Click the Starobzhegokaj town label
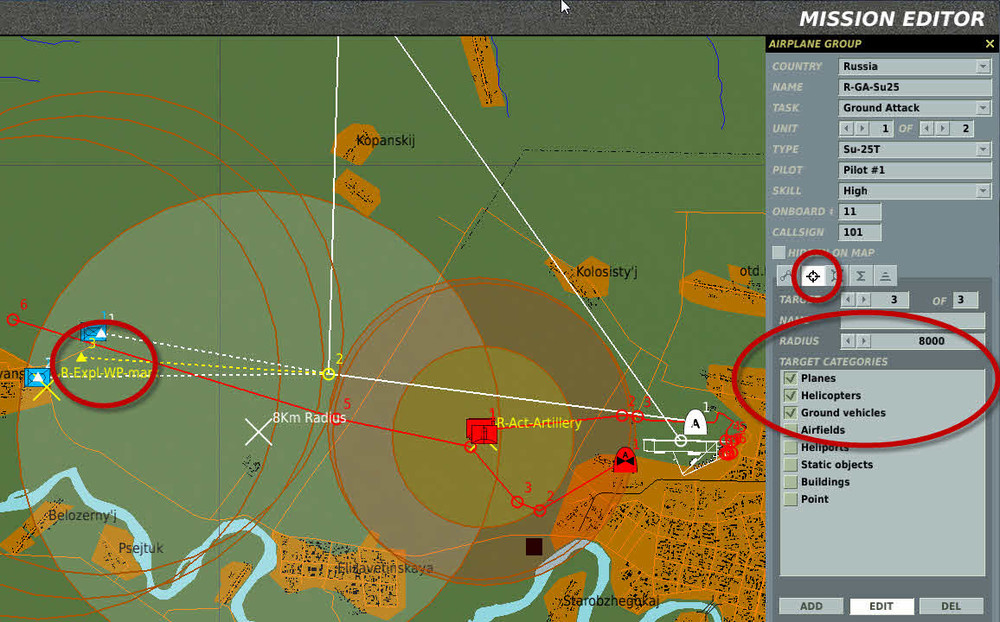 click(x=611, y=601)
